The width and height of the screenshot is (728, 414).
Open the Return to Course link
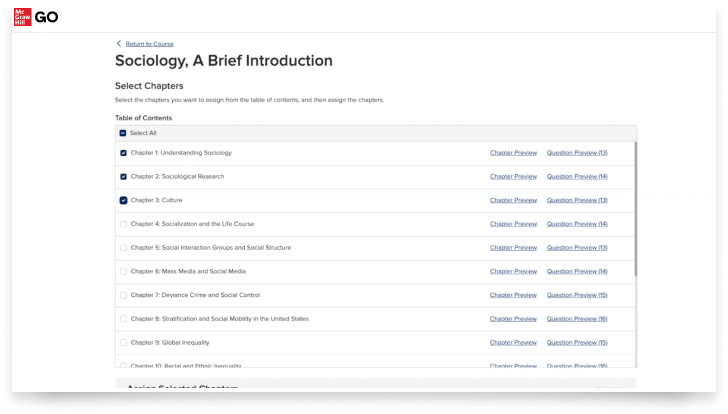pos(150,44)
